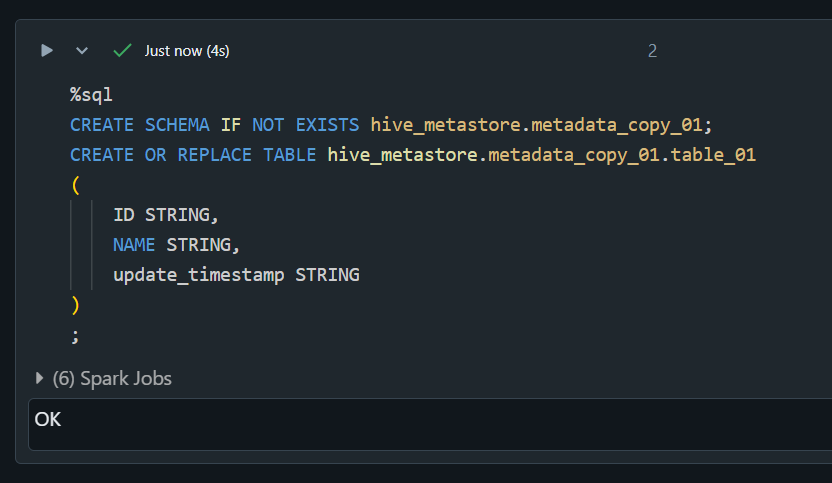Select cell number 2 label
This screenshot has height=483, width=832.
pyautogui.click(x=652, y=50)
